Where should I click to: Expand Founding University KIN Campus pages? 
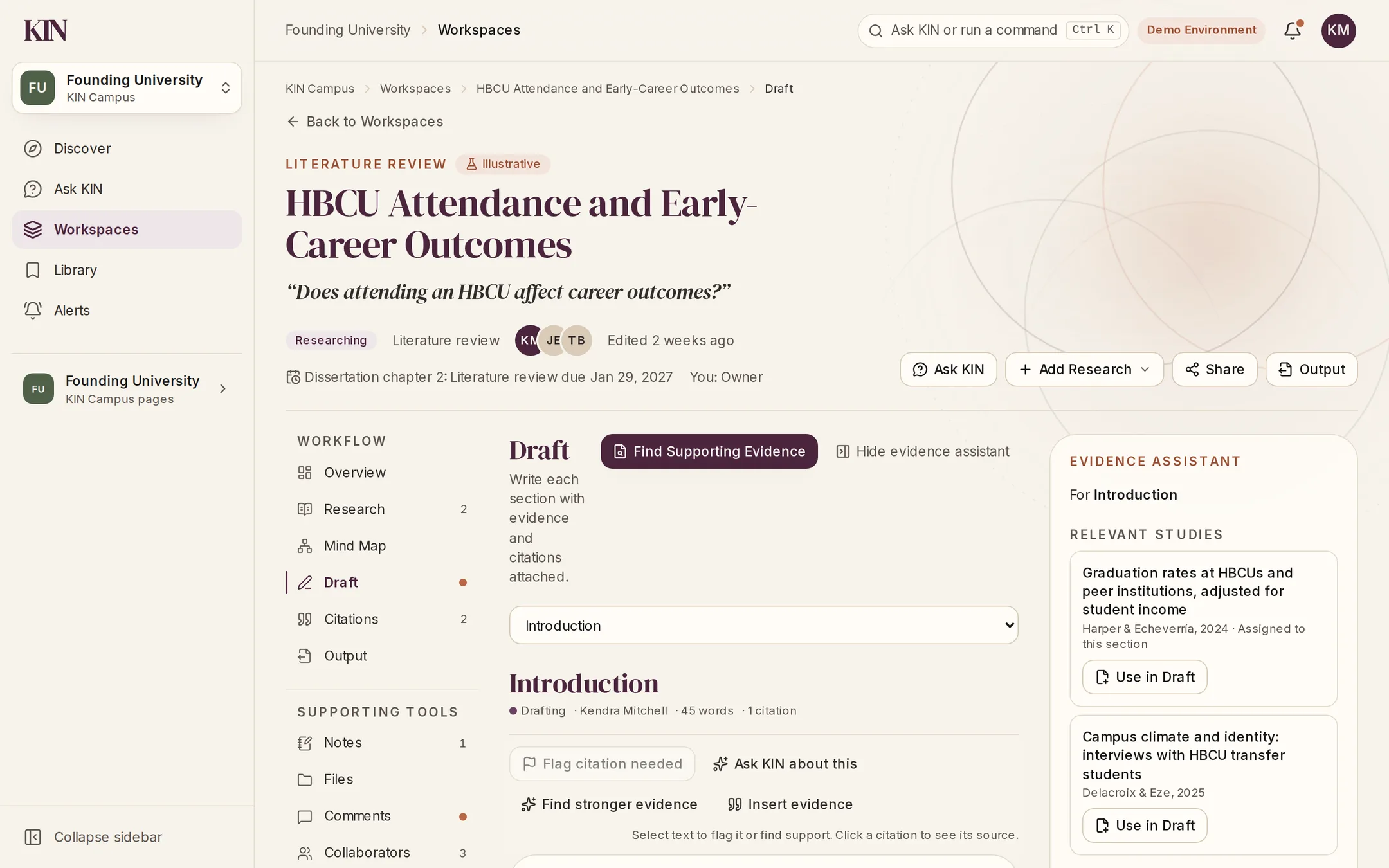click(127, 389)
